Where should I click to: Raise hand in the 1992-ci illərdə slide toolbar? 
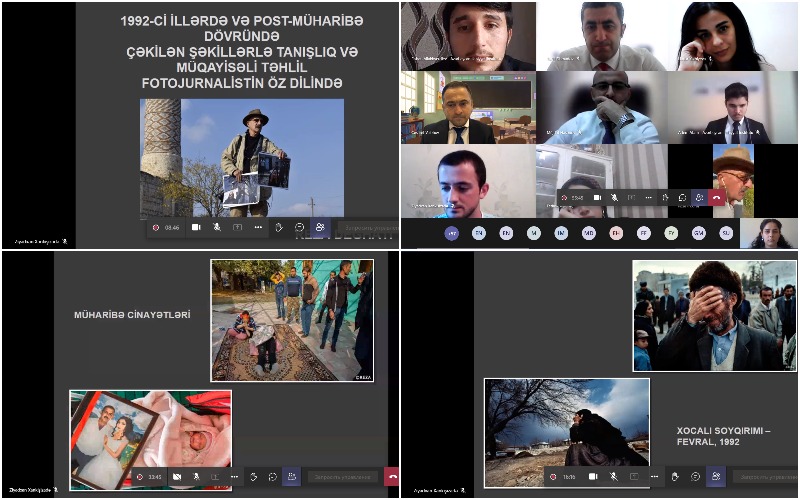(x=279, y=228)
